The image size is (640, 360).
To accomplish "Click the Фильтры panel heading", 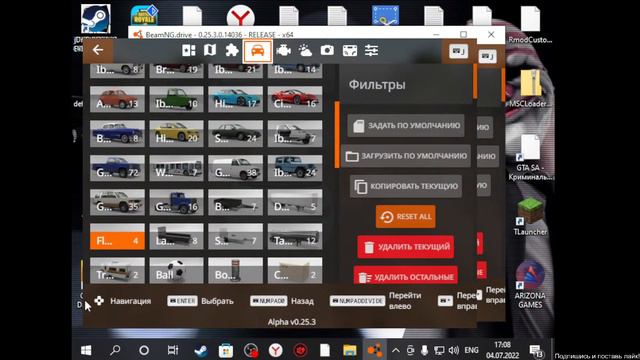I will (377, 84).
